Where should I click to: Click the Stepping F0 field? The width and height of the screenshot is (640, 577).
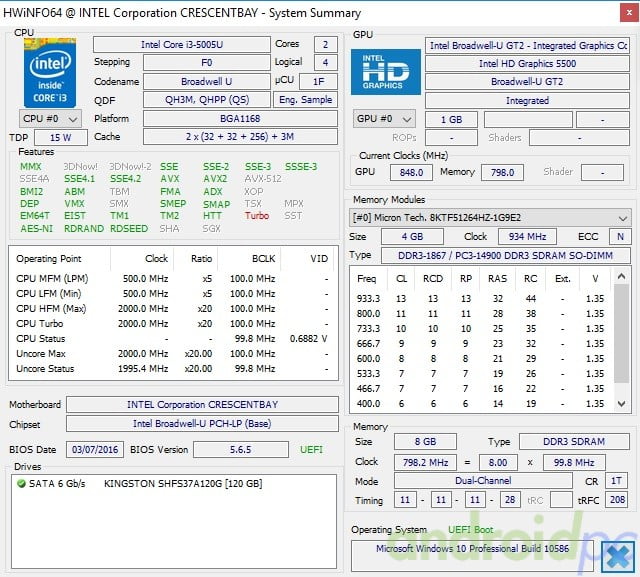207,62
